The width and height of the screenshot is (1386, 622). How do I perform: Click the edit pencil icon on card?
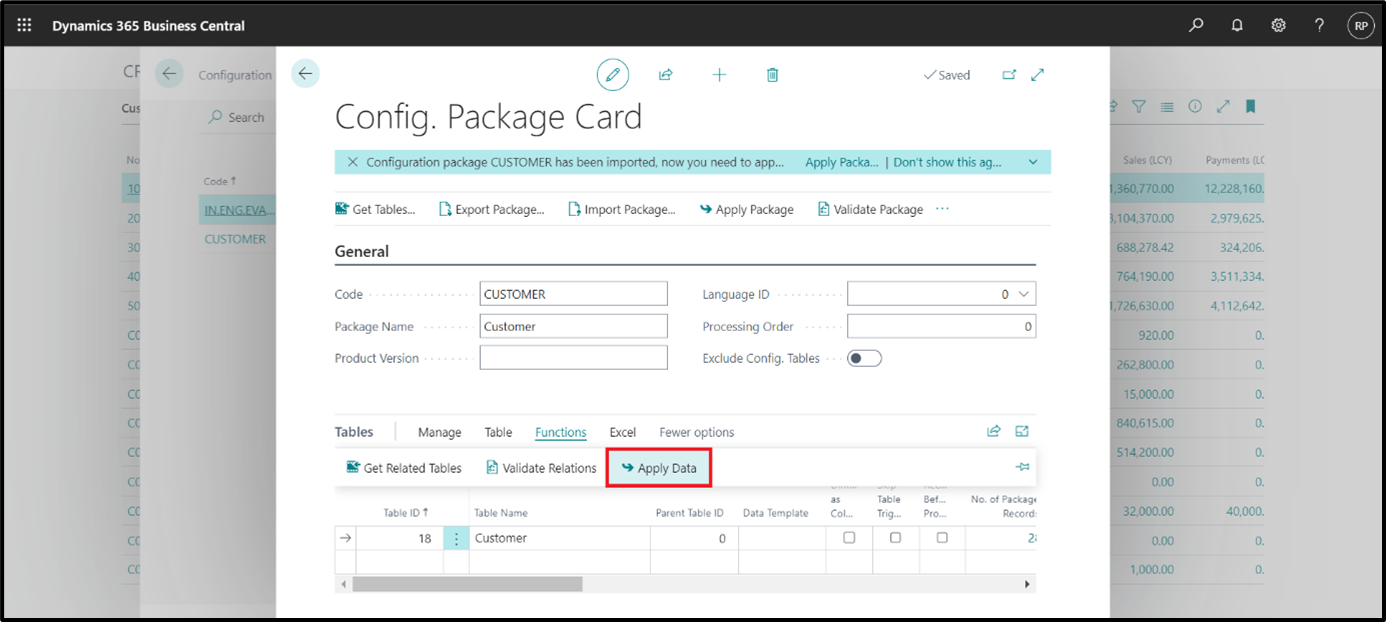point(613,74)
